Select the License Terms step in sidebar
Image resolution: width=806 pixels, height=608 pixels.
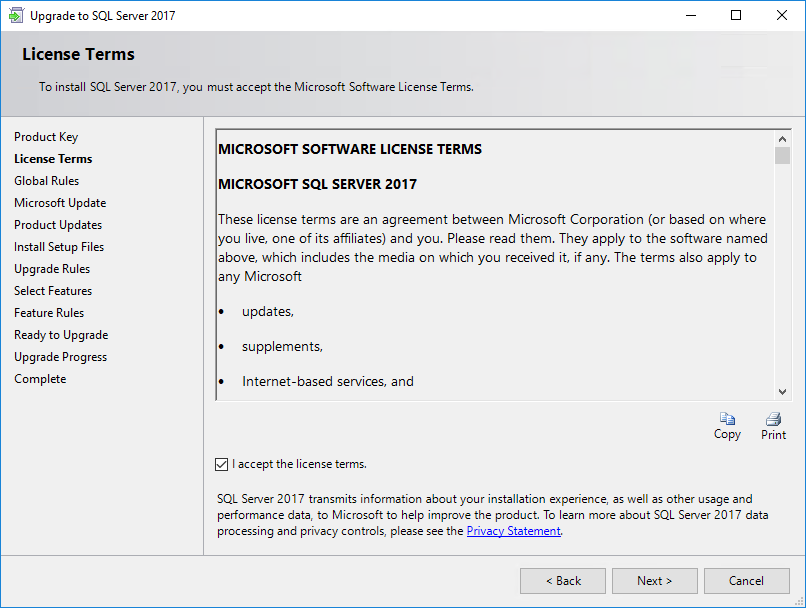(x=53, y=159)
